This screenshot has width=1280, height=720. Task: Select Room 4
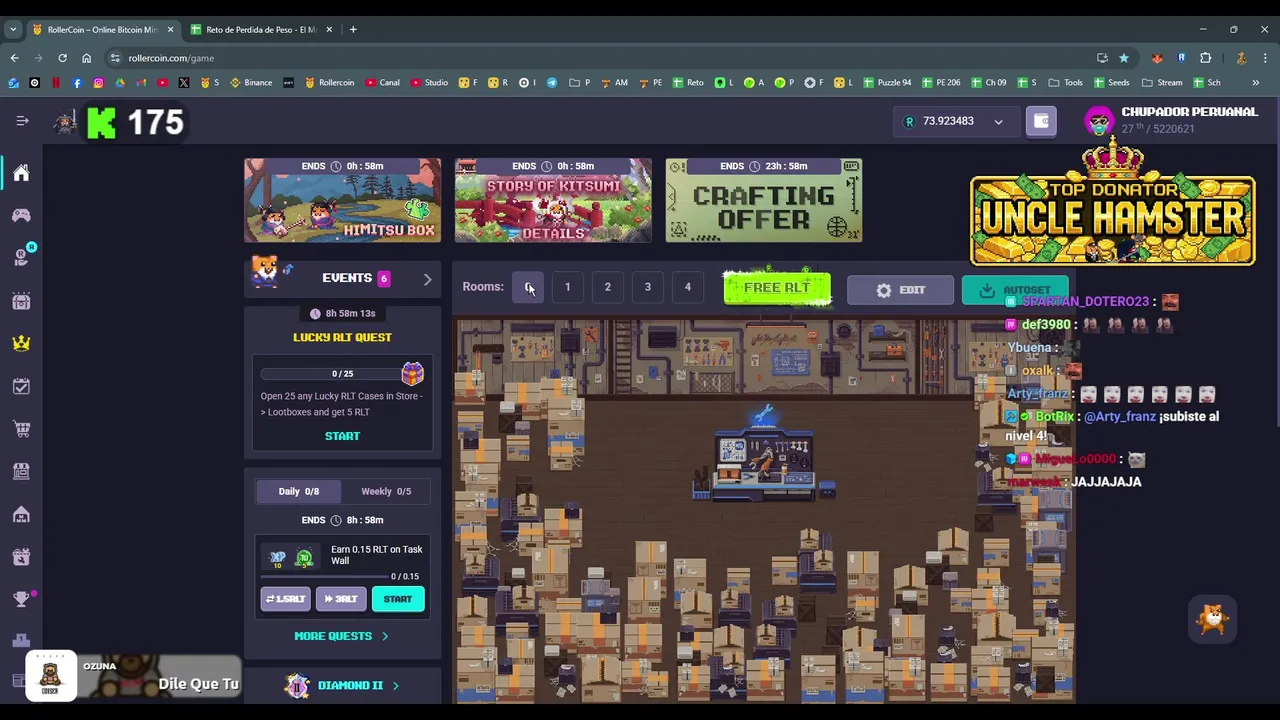coord(687,287)
